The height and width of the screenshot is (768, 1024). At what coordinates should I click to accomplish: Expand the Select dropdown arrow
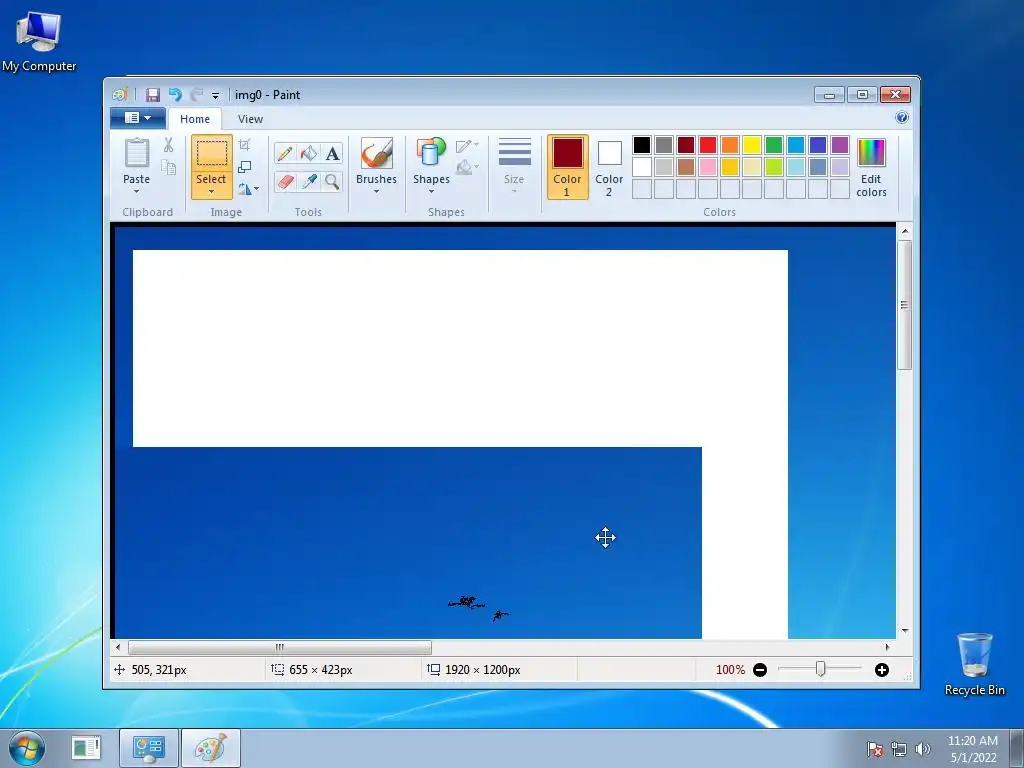[x=212, y=192]
